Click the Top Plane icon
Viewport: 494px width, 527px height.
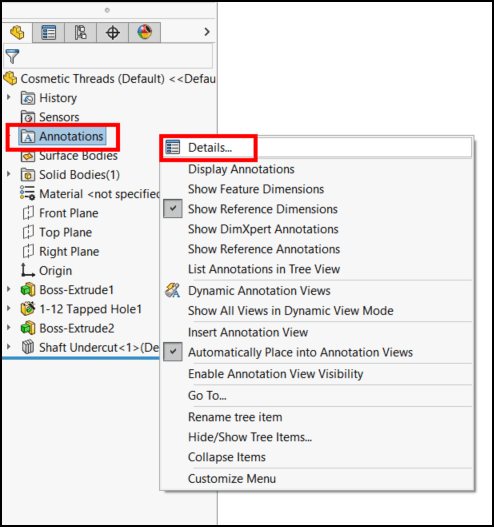28,232
